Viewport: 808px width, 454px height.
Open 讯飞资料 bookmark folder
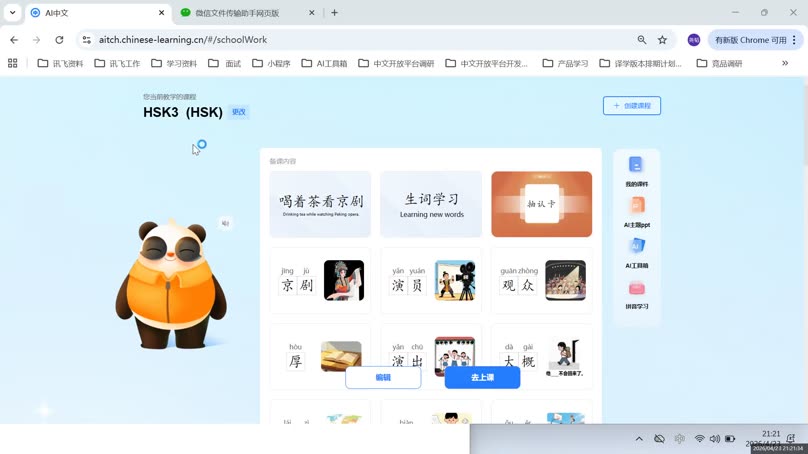60,63
